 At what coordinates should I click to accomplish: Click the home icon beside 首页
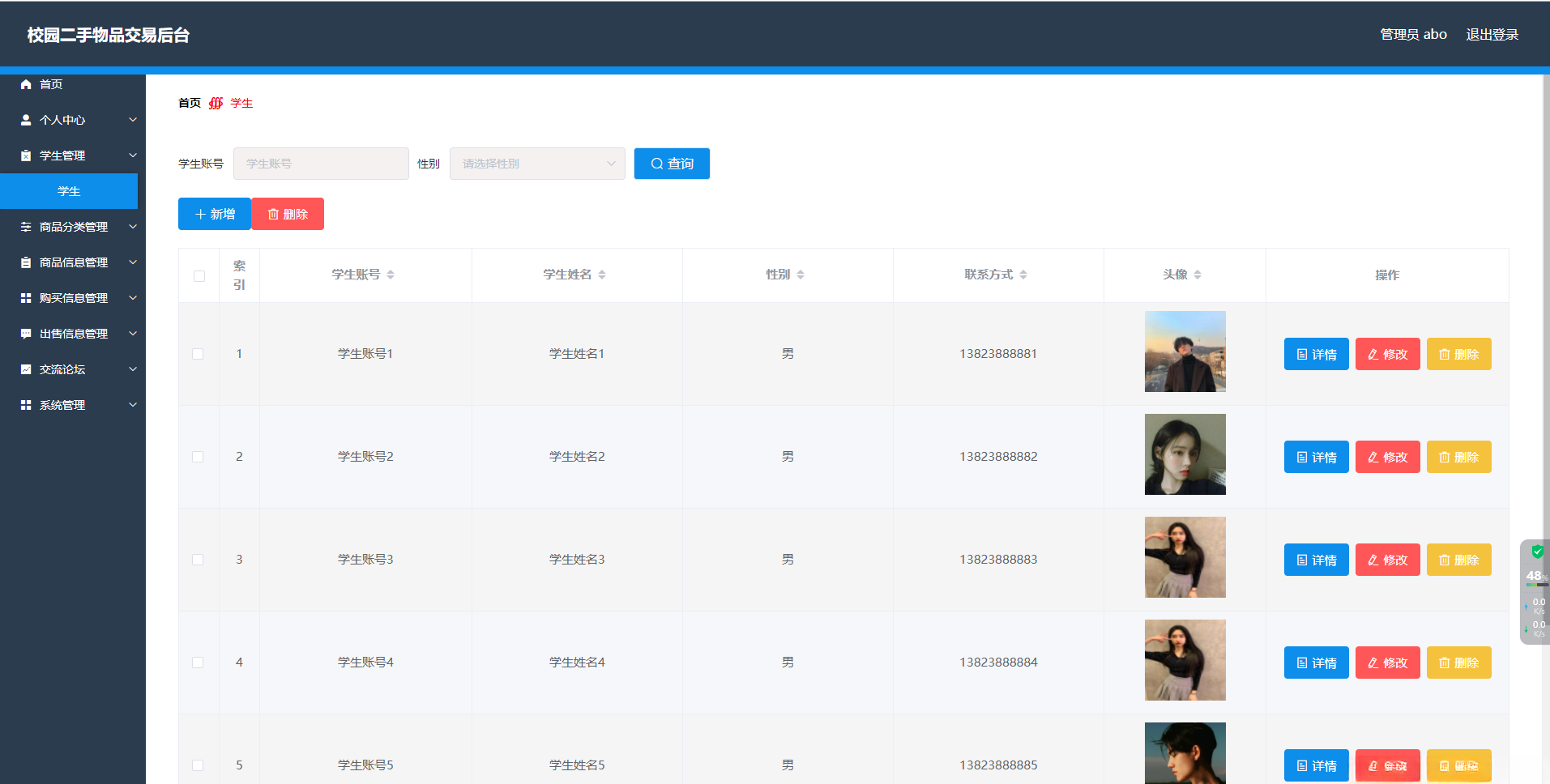click(x=25, y=83)
